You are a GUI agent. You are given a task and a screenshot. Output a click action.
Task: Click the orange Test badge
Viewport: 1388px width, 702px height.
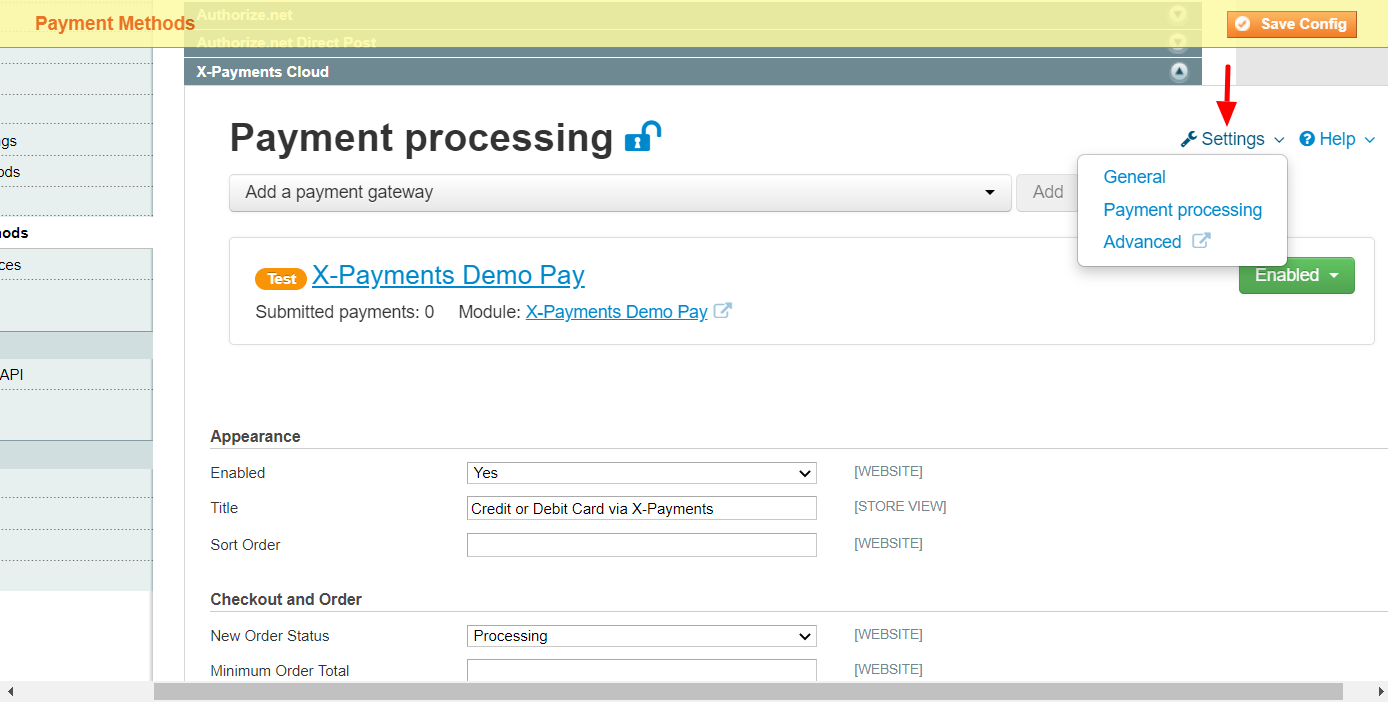point(281,279)
